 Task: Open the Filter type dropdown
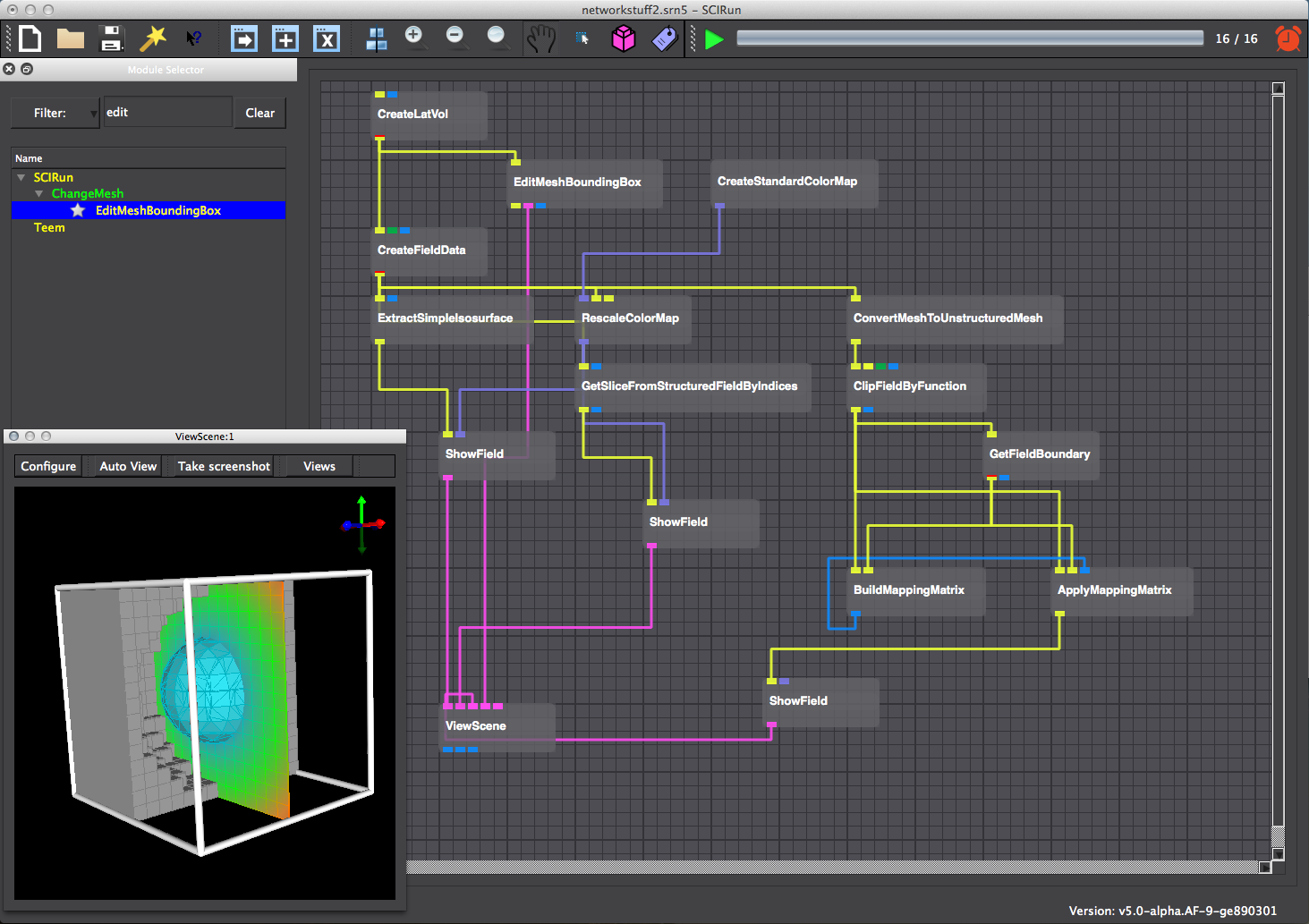click(55, 113)
